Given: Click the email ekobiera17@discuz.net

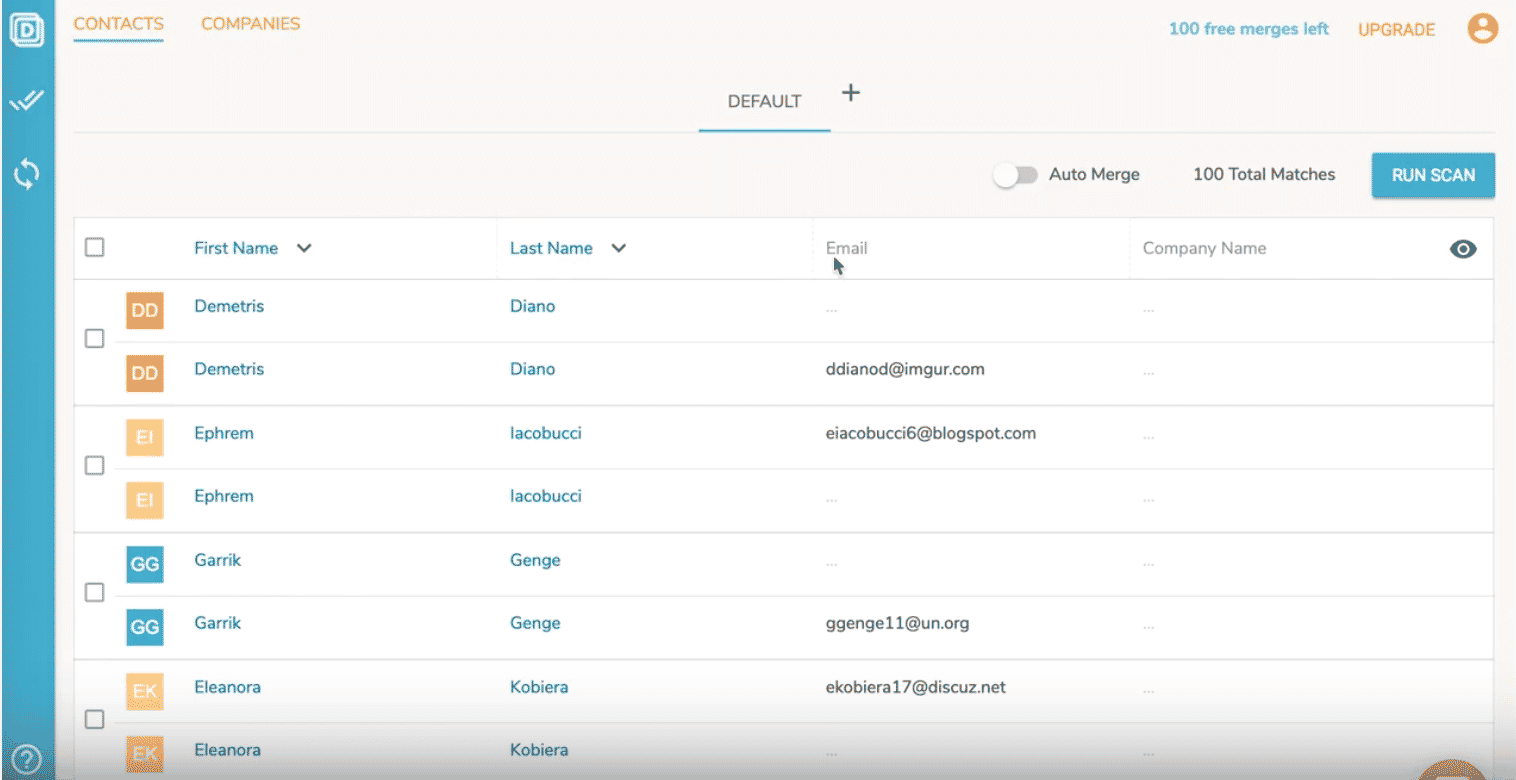Looking at the screenshot, I should (x=915, y=687).
